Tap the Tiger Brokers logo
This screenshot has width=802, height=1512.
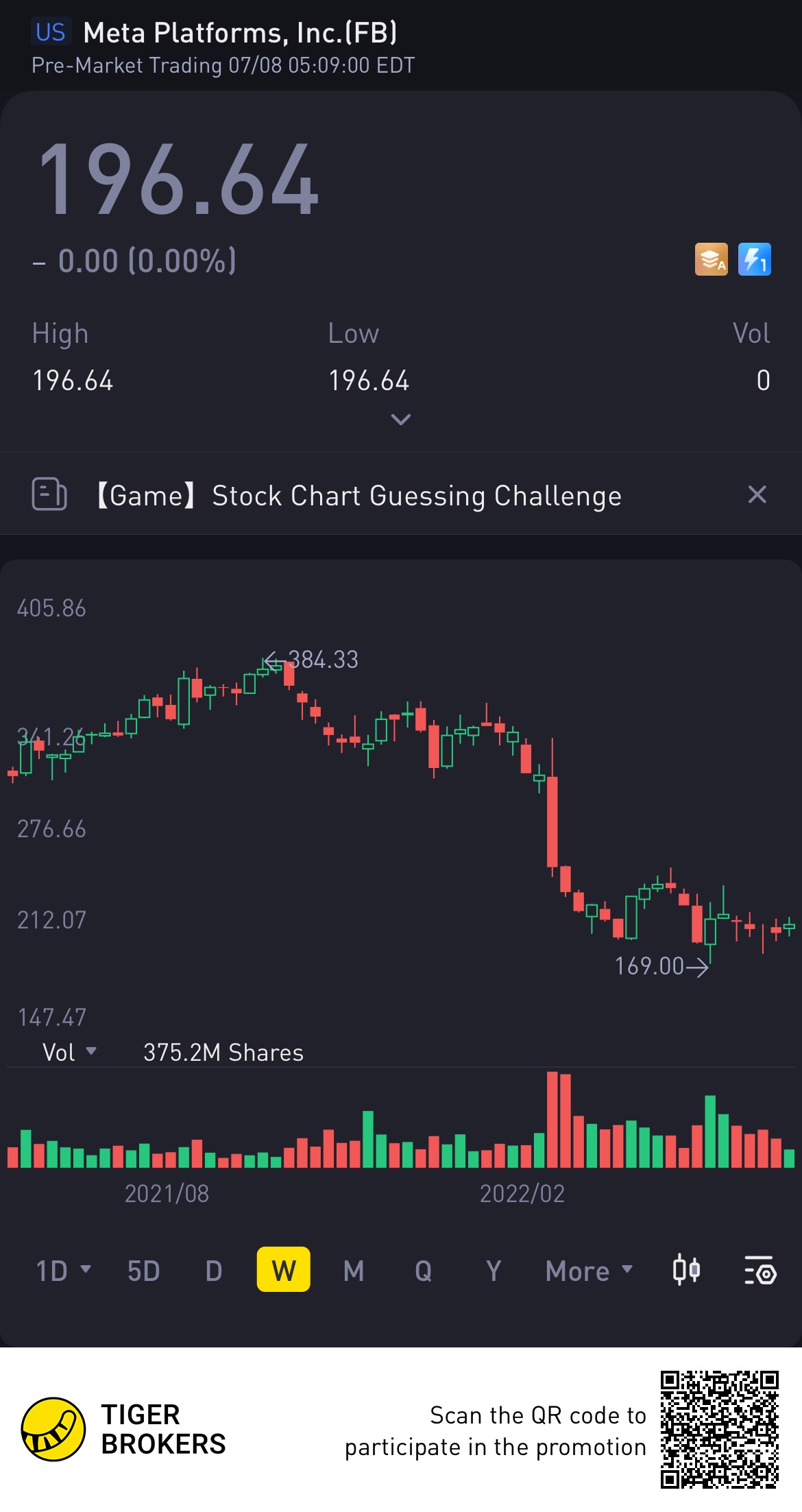(53, 1429)
